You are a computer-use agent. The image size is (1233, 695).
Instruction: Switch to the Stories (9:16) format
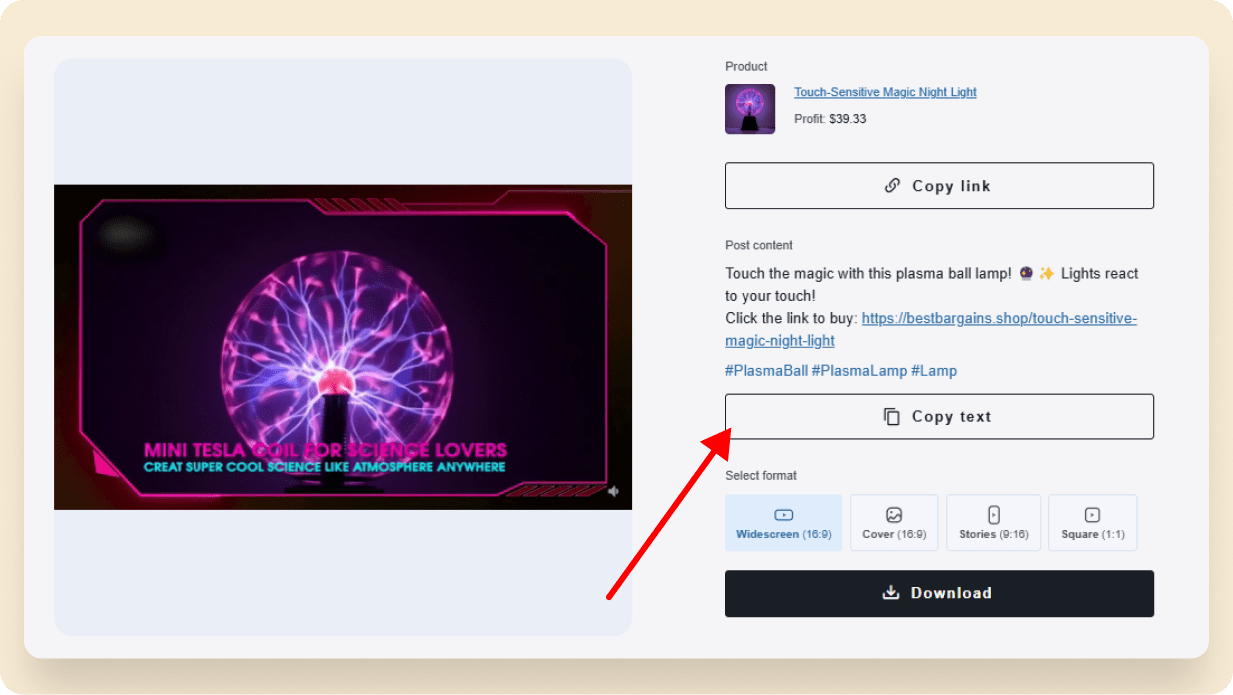993,522
